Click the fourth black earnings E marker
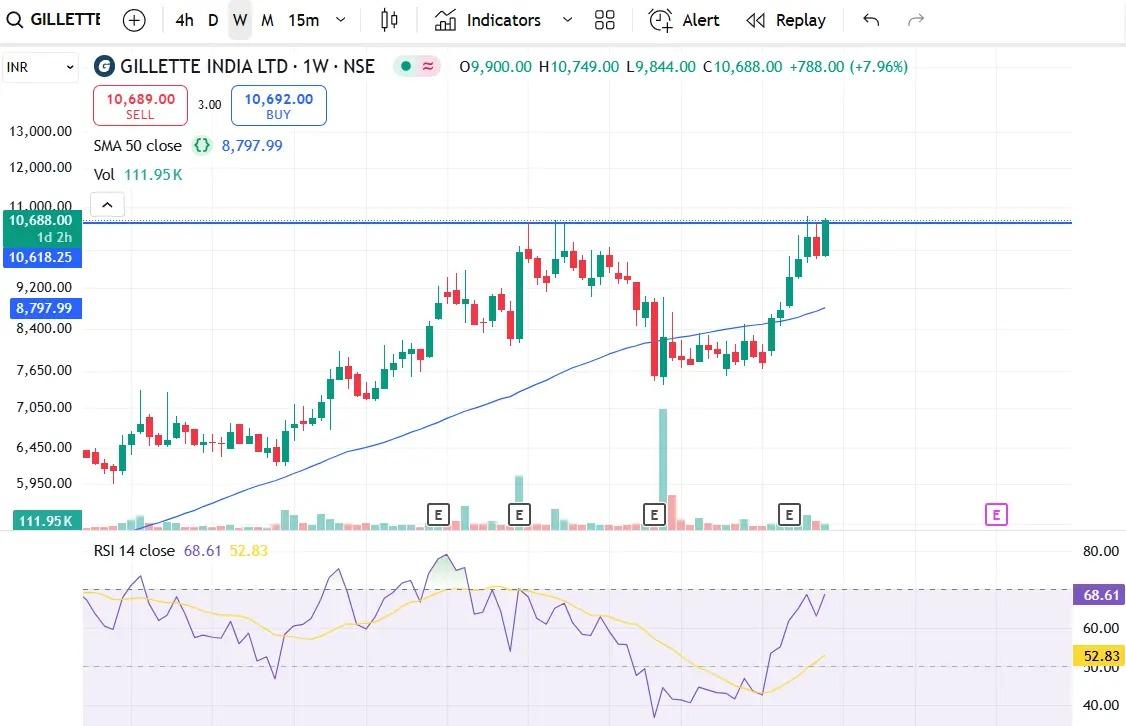The image size is (1126, 726). click(789, 514)
